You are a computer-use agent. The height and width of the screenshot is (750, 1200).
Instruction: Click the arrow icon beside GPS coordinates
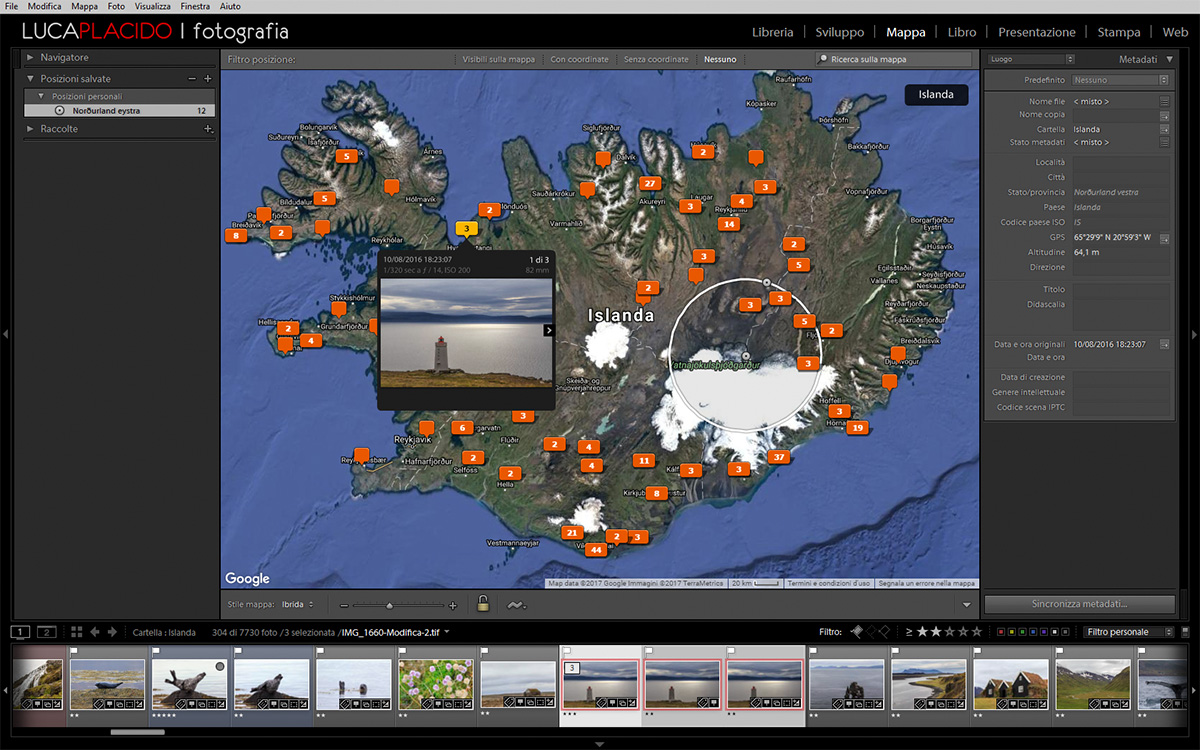(1164, 238)
